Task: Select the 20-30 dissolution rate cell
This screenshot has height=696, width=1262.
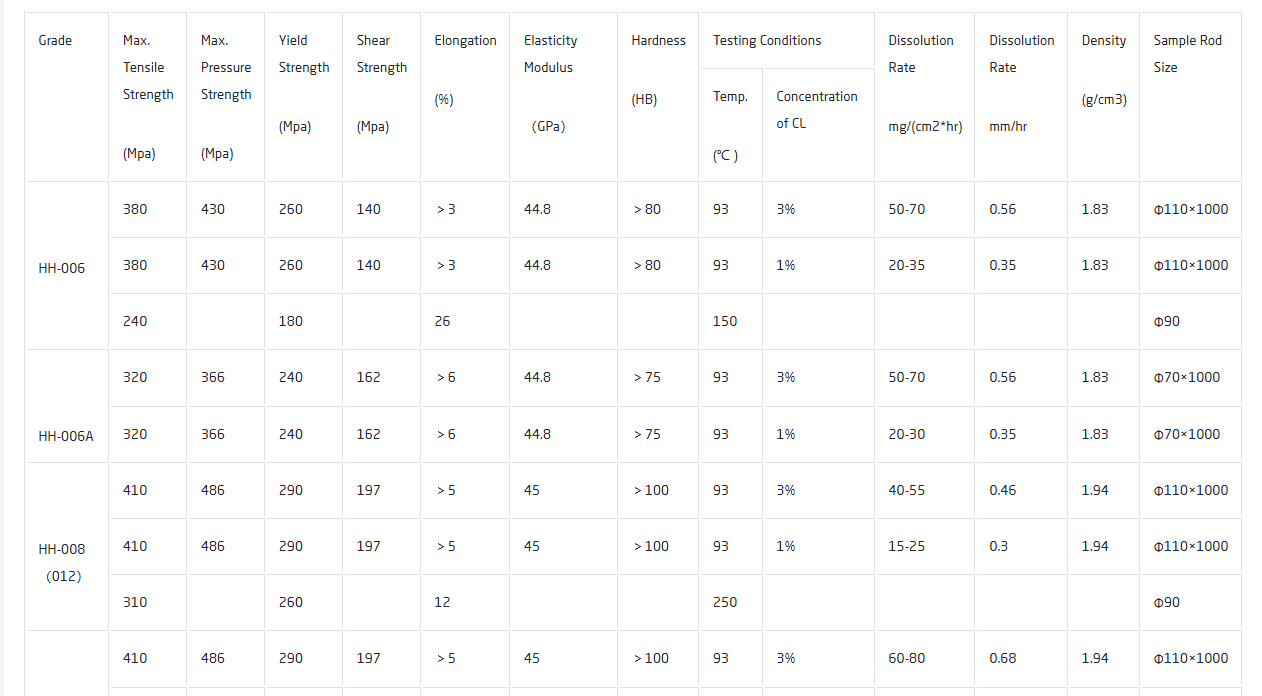Action: pos(924,434)
